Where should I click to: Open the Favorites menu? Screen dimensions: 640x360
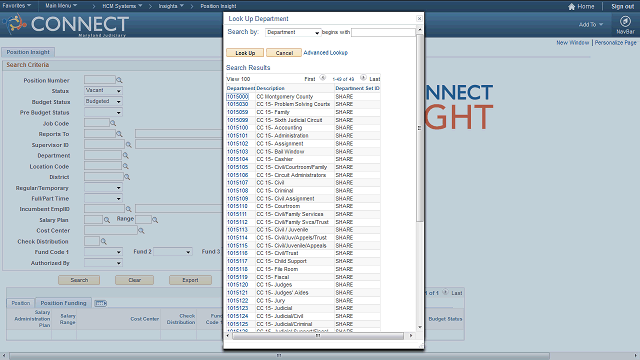(x=16, y=6)
